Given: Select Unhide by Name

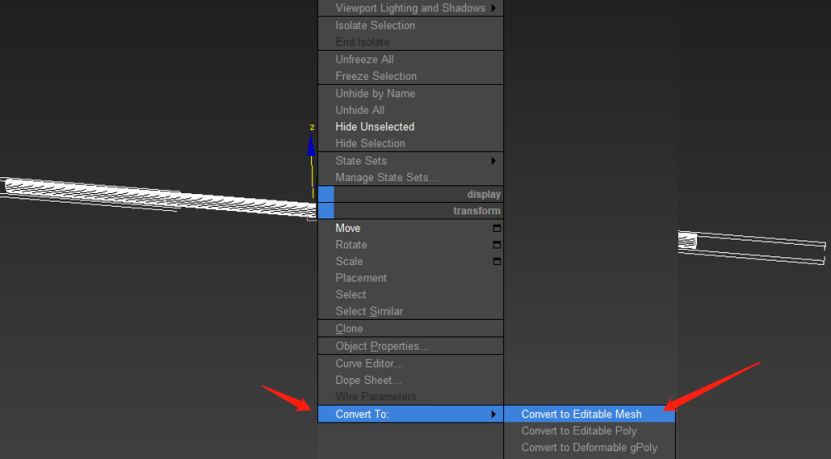Looking at the screenshot, I should [410, 93].
